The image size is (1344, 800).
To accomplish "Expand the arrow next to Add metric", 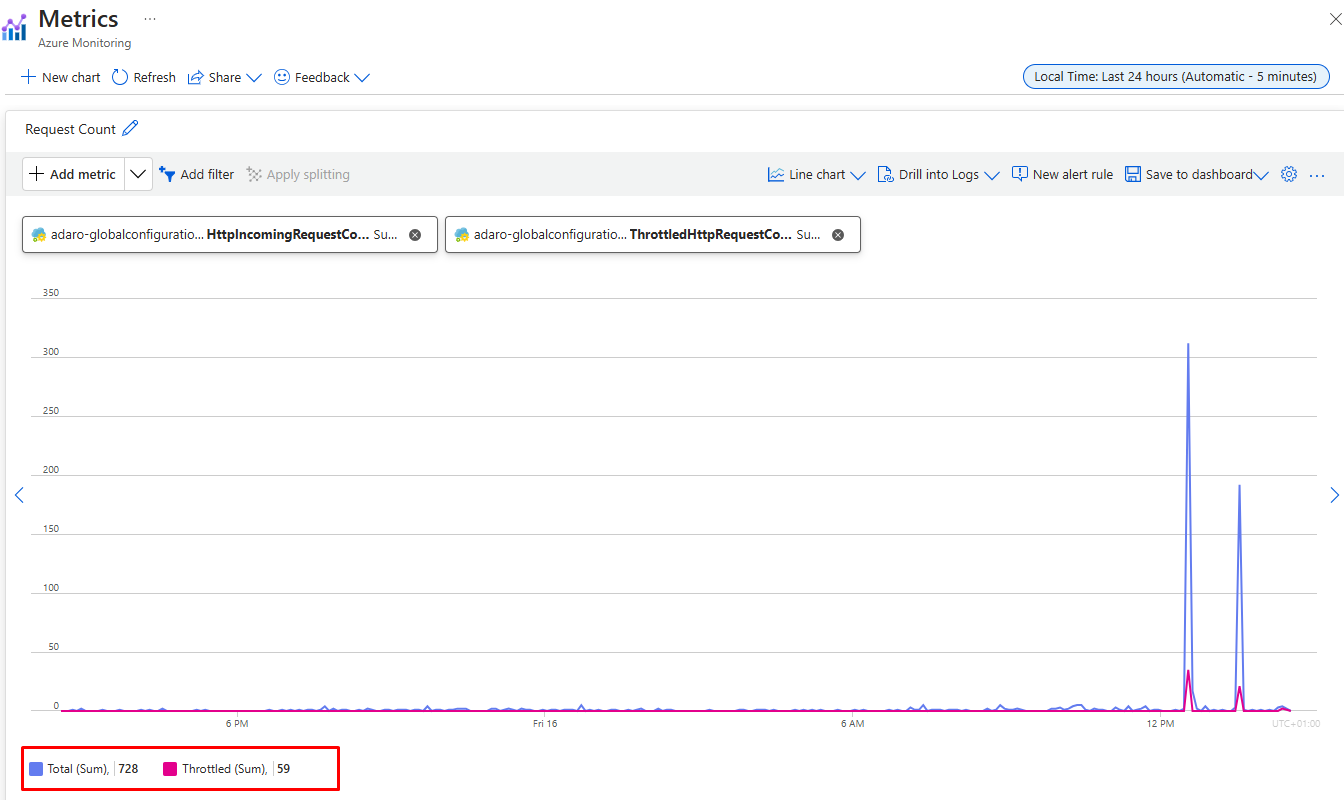I will [x=138, y=174].
